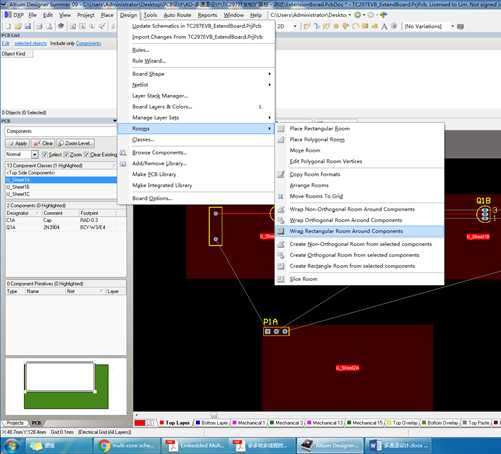Click the icon right of No Variations box

pyautogui.click(x=460, y=26)
